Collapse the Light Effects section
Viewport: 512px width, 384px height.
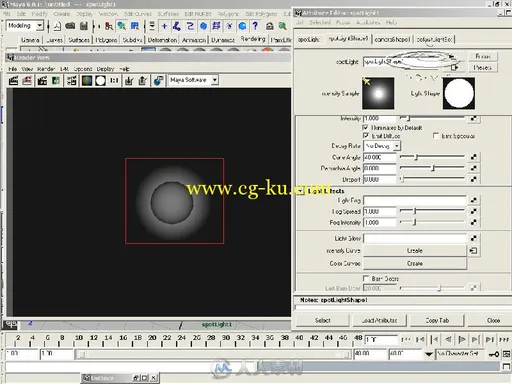coord(300,191)
